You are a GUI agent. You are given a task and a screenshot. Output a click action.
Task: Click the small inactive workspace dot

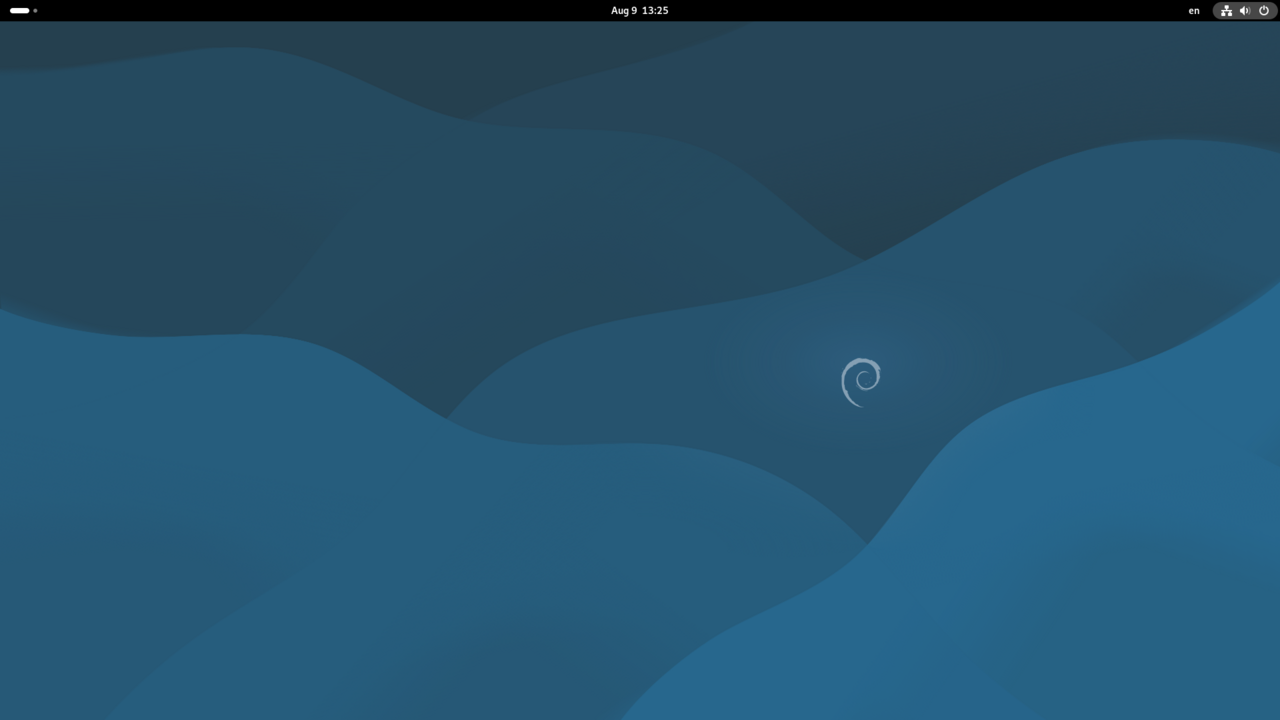[x=35, y=11]
